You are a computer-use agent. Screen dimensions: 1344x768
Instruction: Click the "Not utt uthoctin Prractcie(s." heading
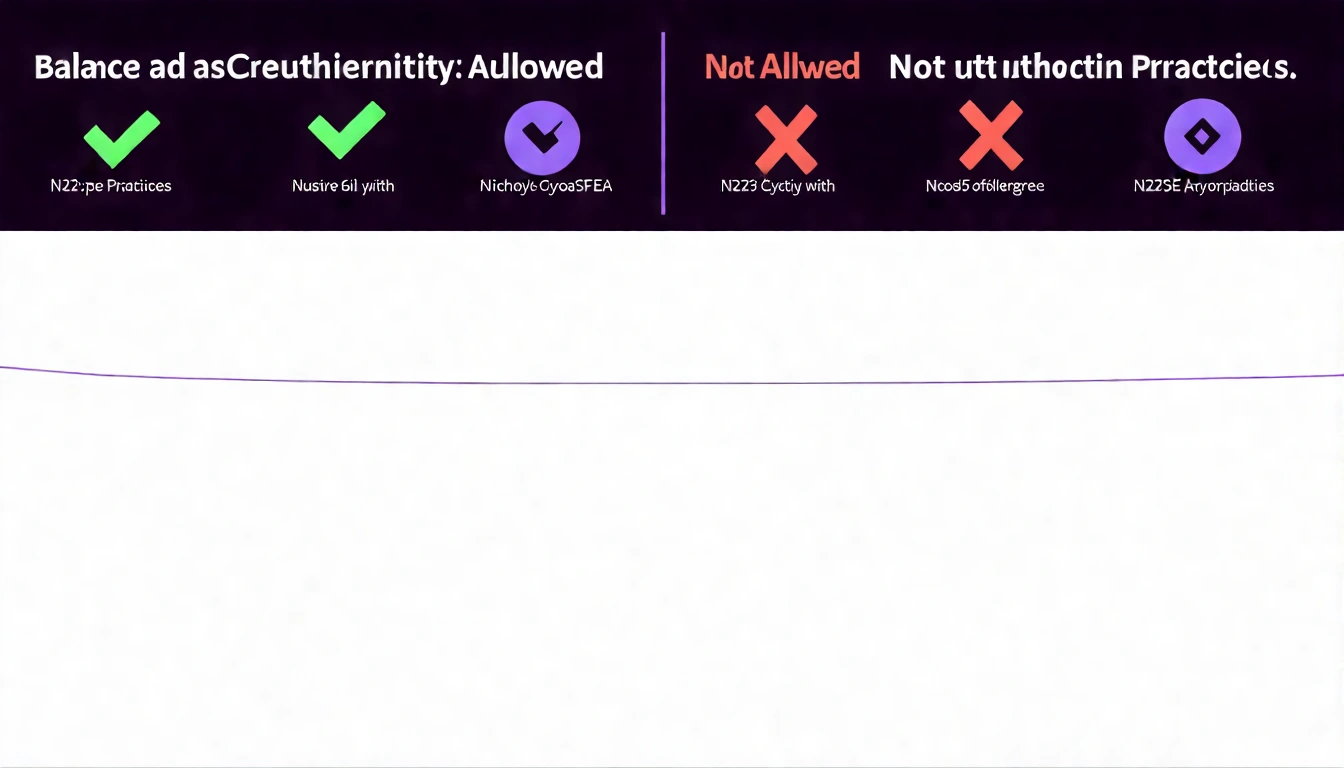1092,67
